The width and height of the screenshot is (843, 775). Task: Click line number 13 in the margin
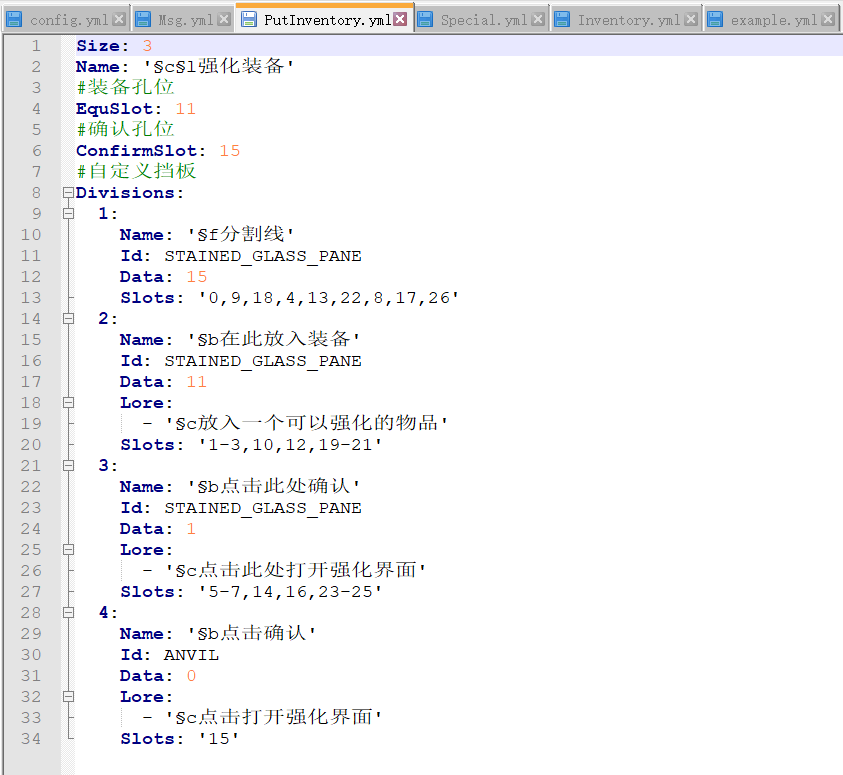point(31,297)
